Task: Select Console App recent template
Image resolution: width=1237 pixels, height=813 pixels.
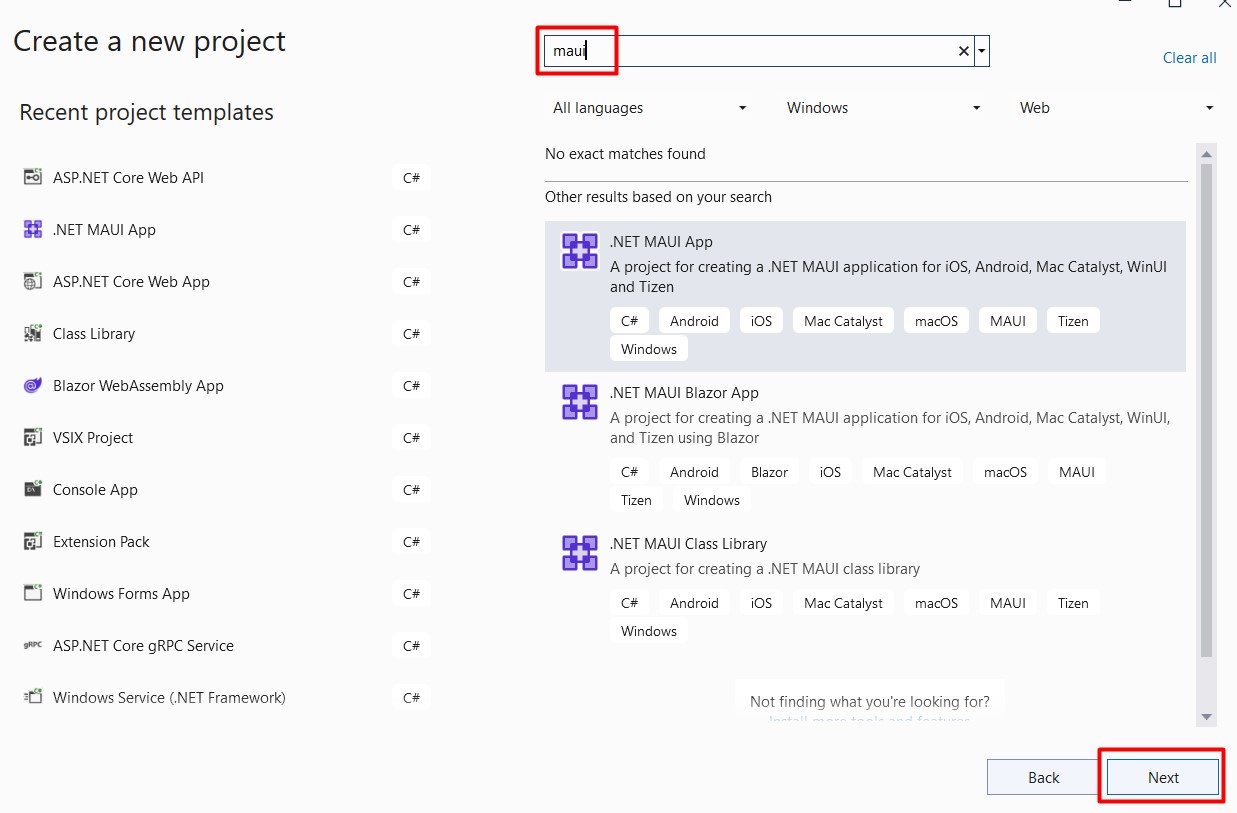Action: tap(226, 489)
